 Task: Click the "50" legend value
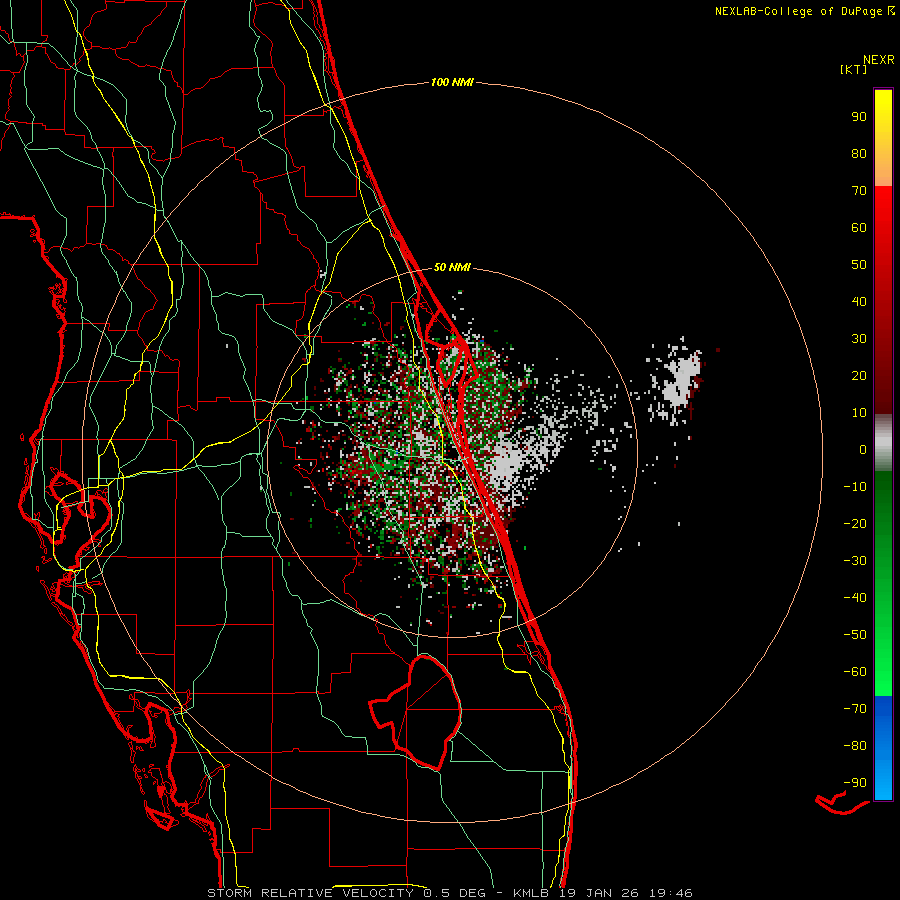coord(859,265)
